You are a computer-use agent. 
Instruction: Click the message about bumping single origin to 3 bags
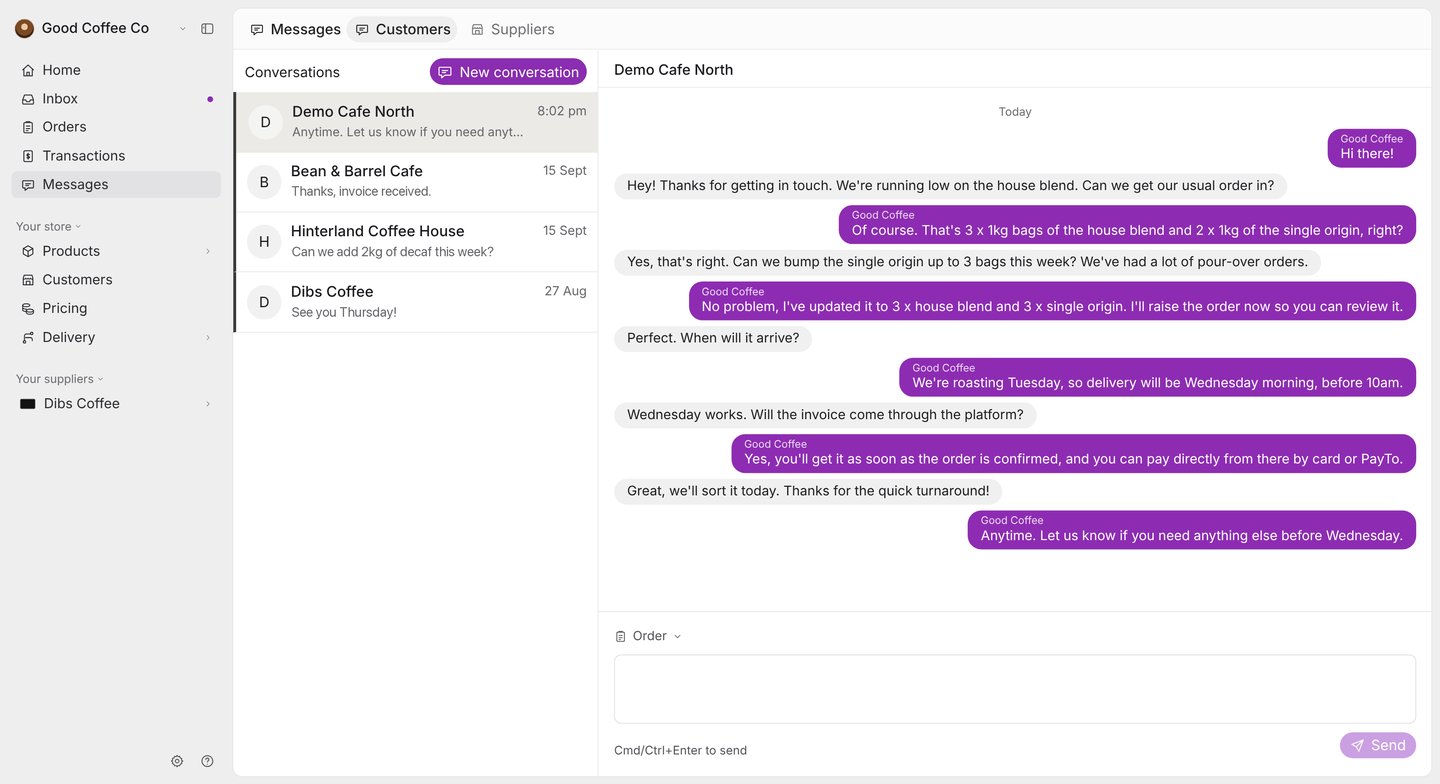pos(967,262)
